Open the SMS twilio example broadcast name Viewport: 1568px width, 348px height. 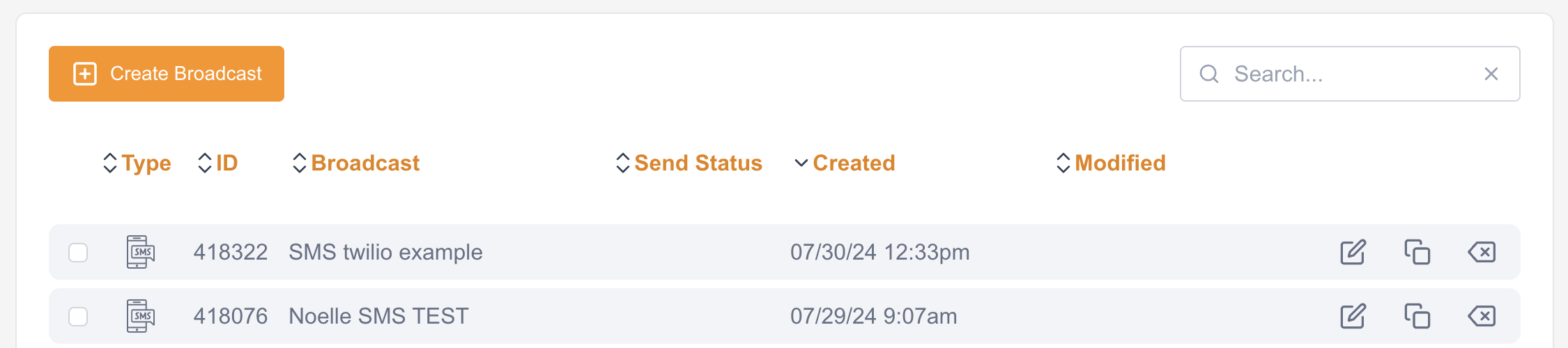point(385,252)
